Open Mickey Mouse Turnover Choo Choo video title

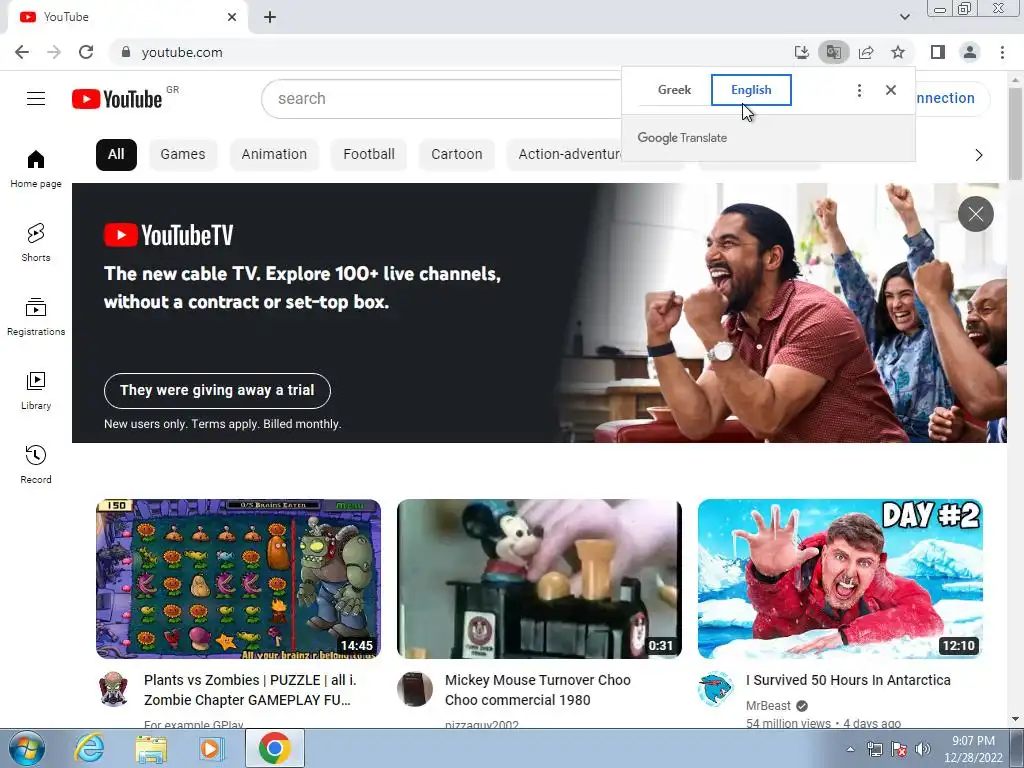537,690
